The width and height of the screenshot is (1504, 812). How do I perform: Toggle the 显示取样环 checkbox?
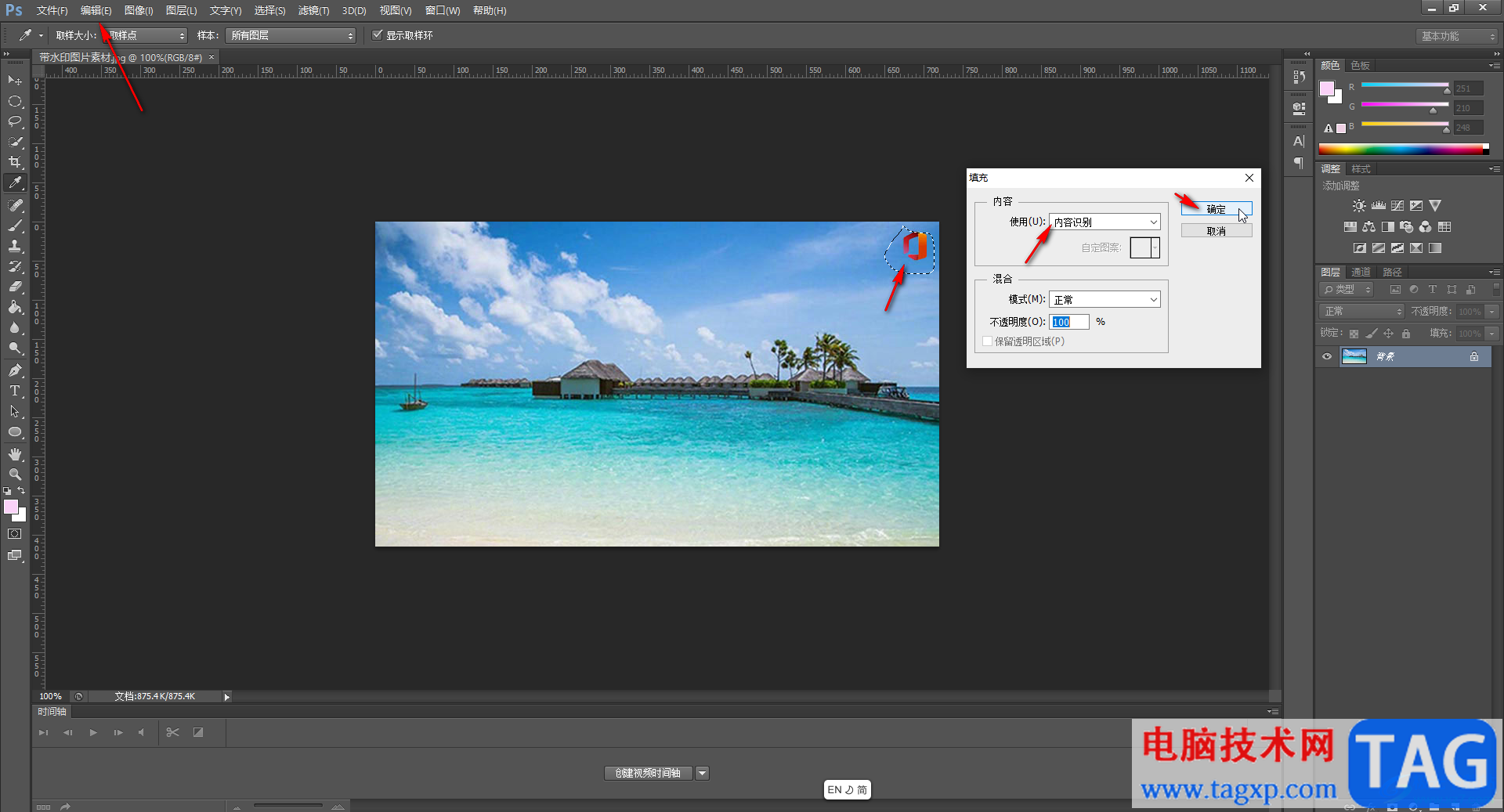point(378,35)
